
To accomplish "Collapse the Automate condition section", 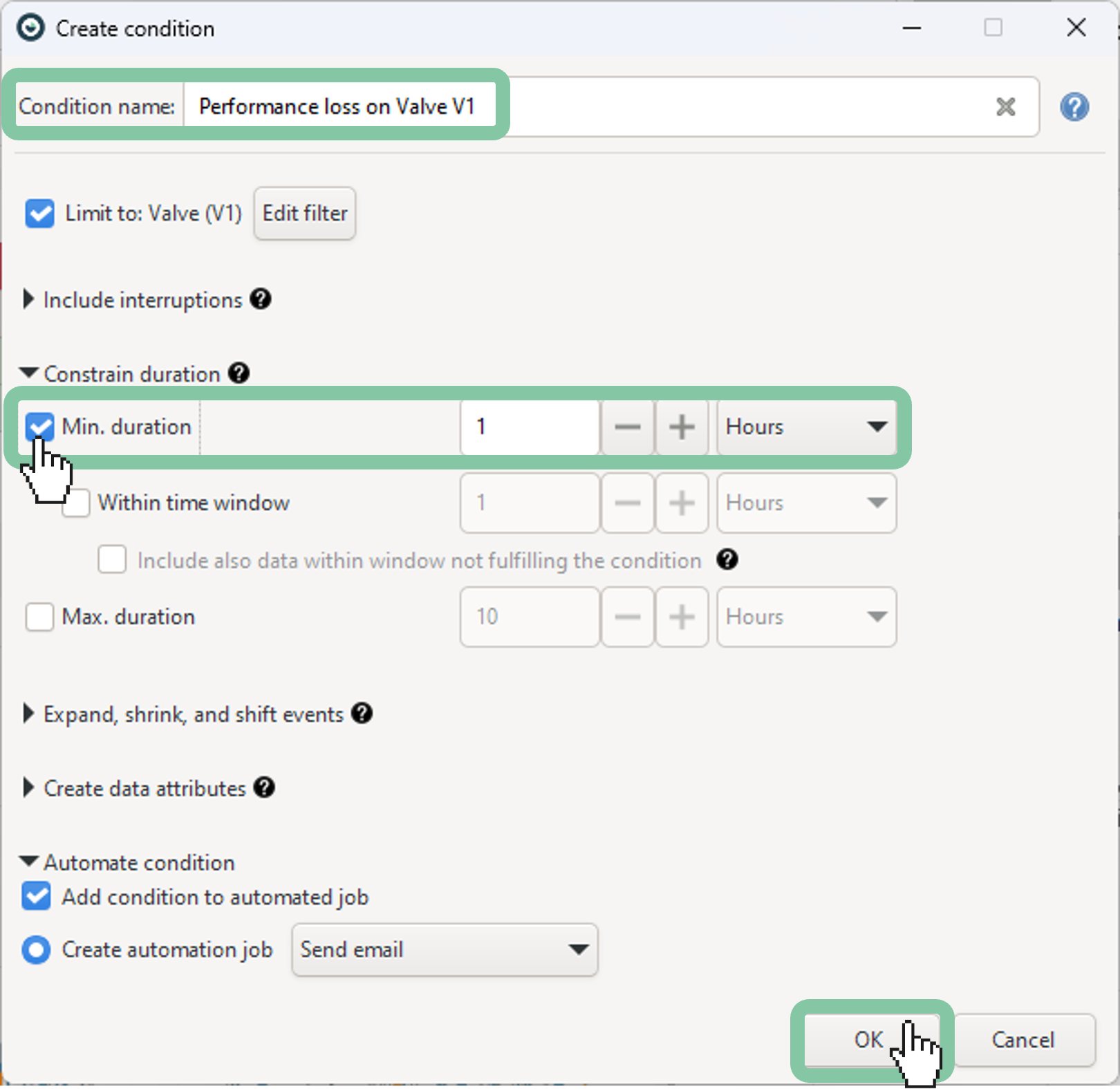I will pos(28,862).
